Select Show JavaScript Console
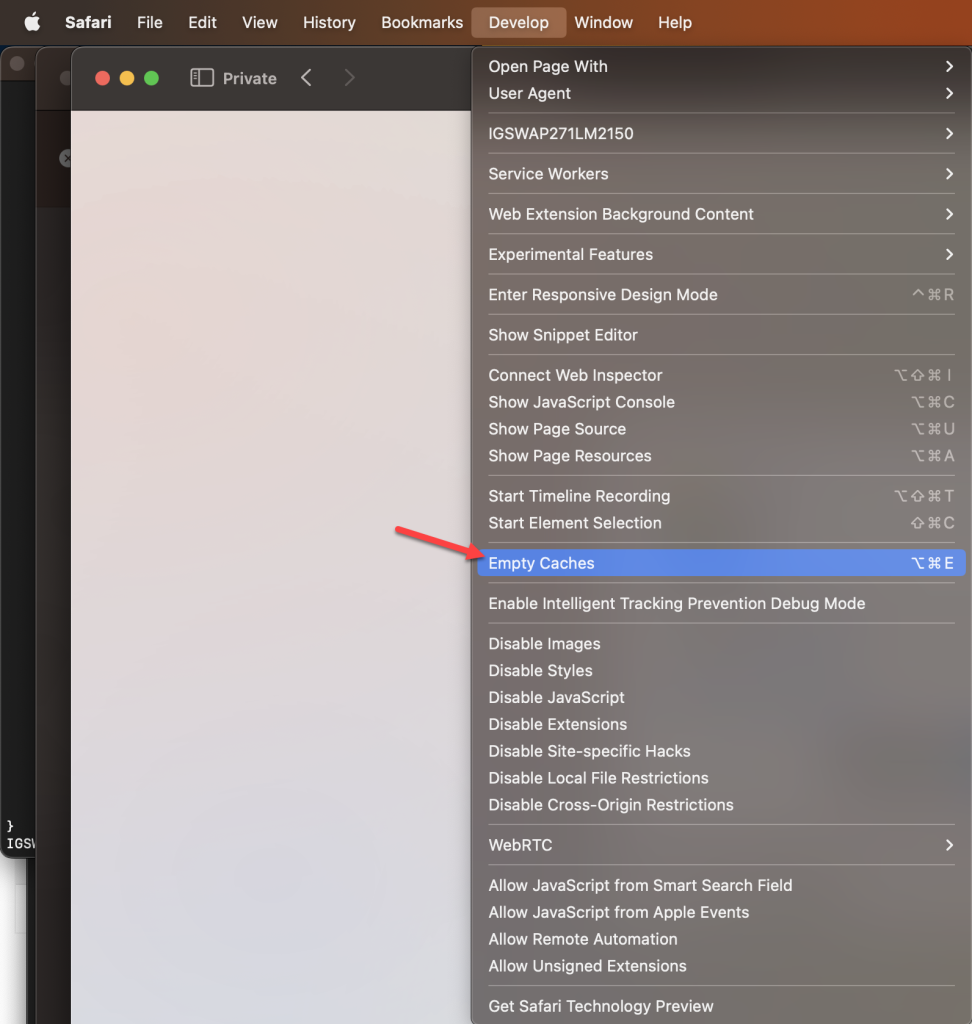Screen dimensions: 972x1024 pyautogui.click(x=721, y=402)
